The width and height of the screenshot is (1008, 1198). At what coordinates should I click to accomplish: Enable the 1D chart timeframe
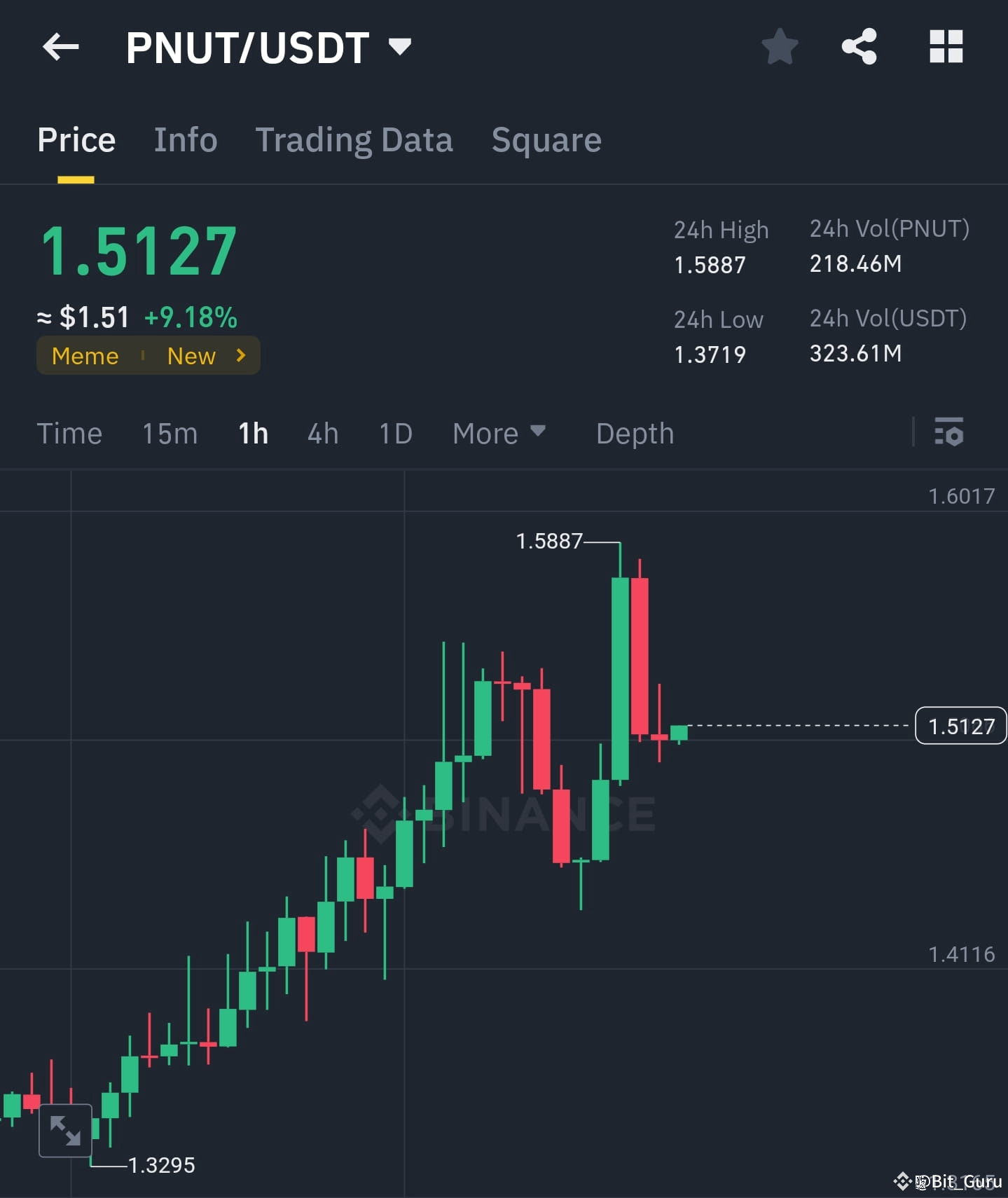(395, 433)
